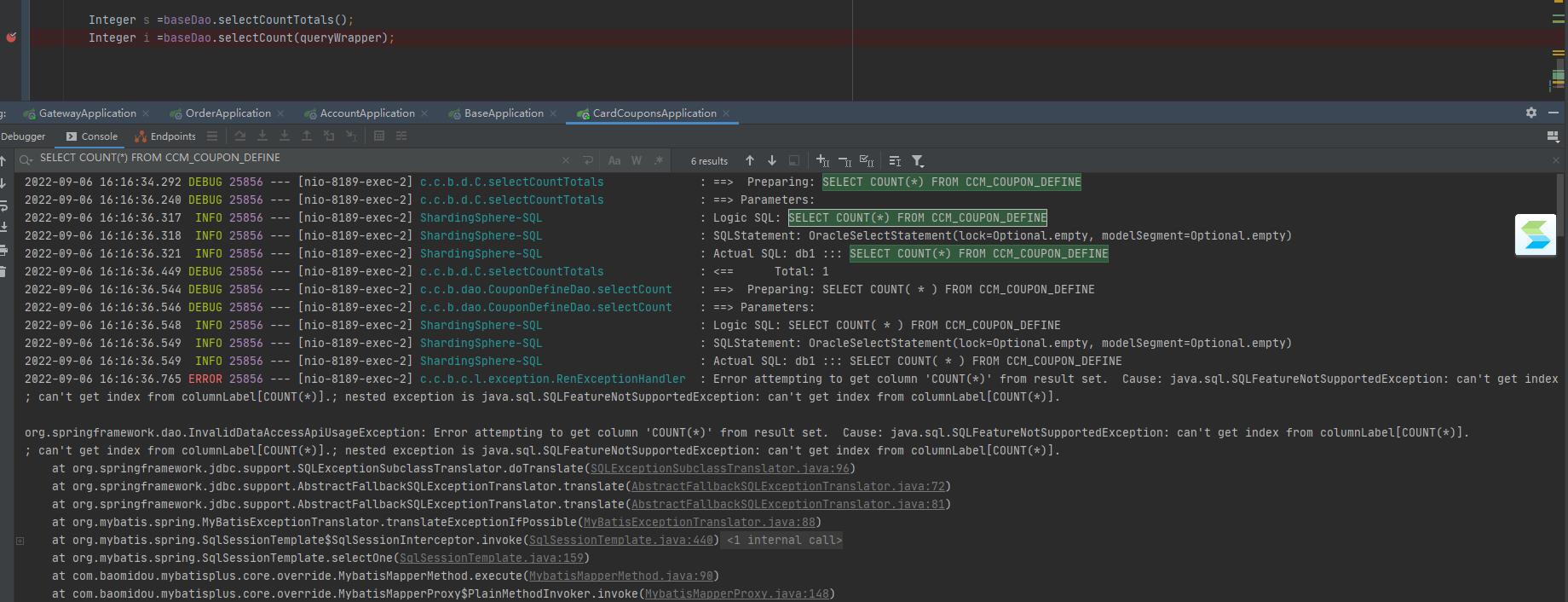Click the Step Out debugger icon
1568x602 pixels.
click(x=307, y=136)
